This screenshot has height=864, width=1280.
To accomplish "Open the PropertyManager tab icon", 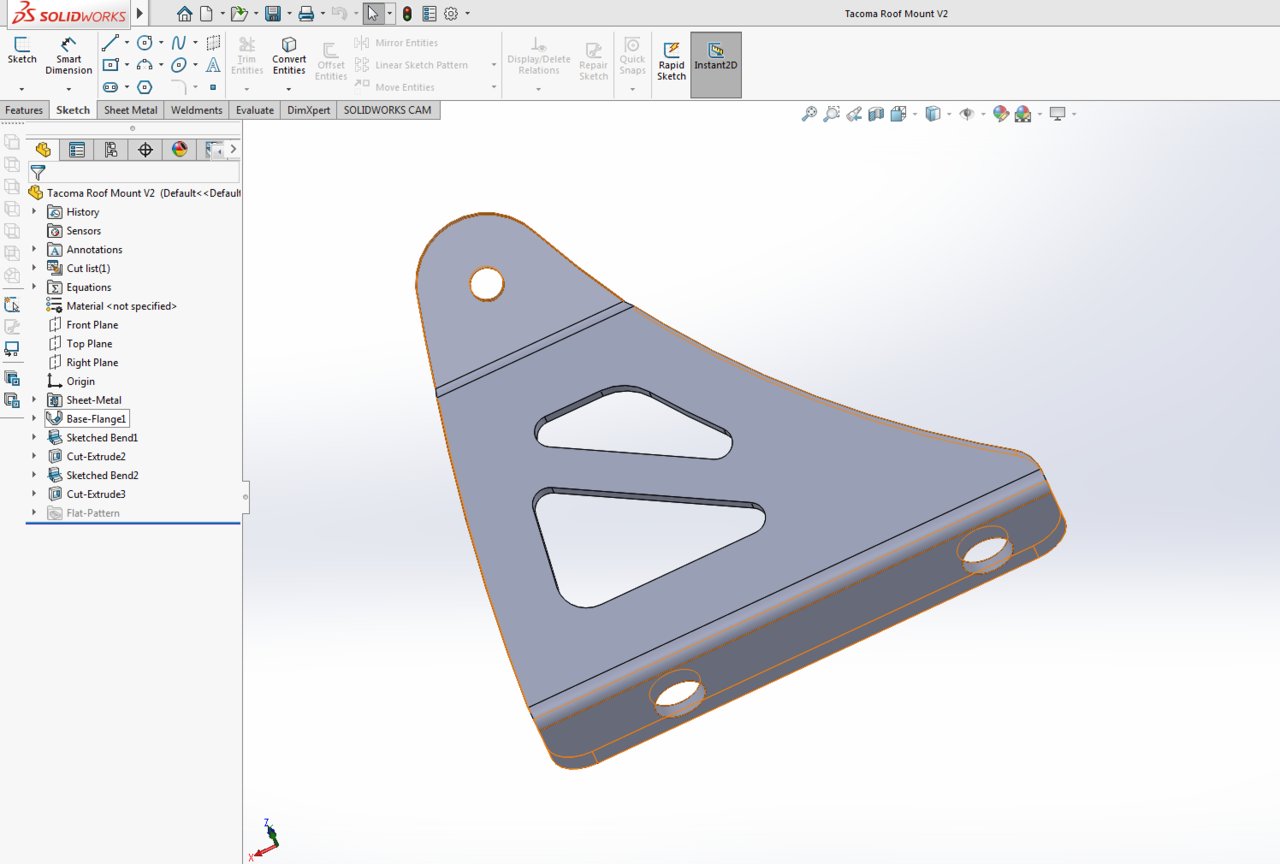I will (76, 150).
